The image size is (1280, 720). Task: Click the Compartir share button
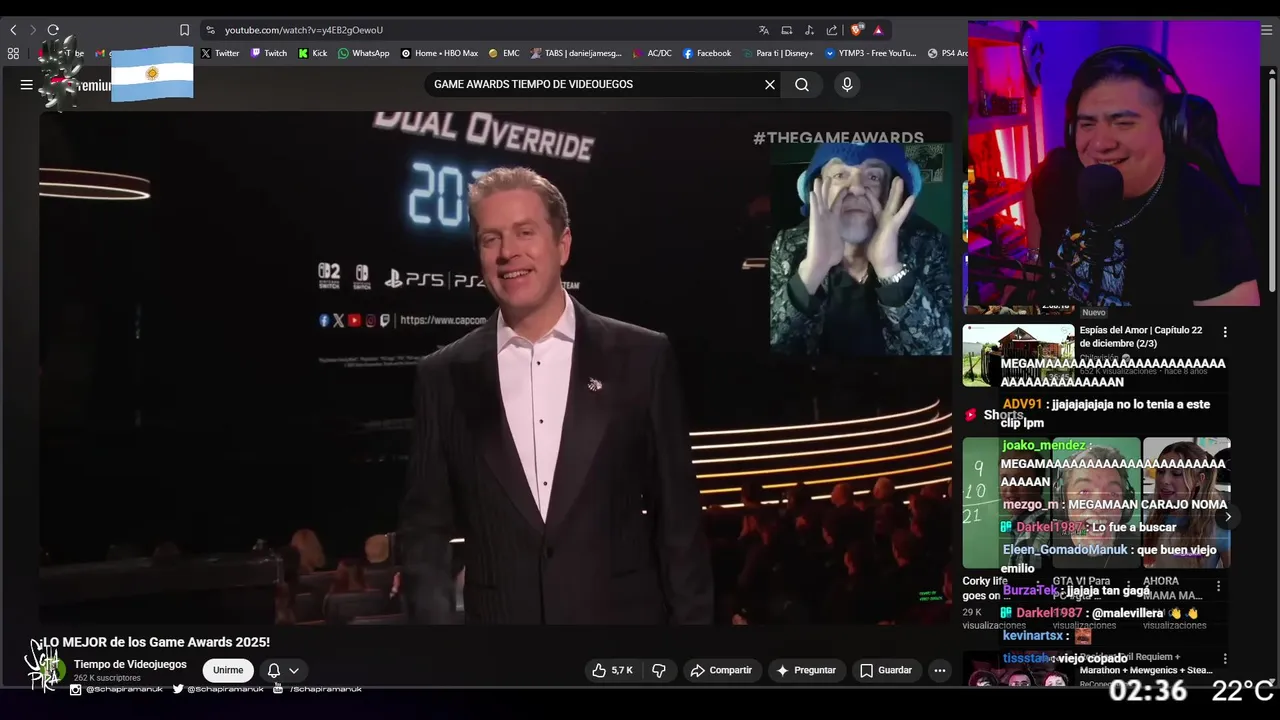pos(721,670)
